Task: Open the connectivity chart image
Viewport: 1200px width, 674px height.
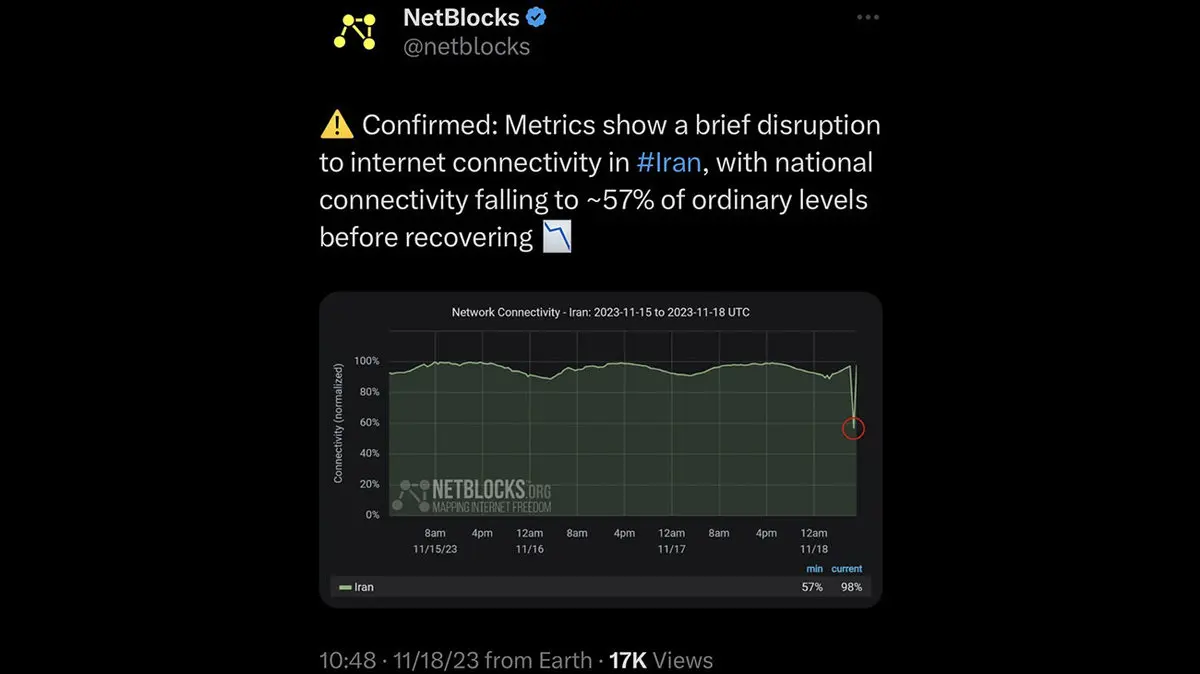Action: 600,450
